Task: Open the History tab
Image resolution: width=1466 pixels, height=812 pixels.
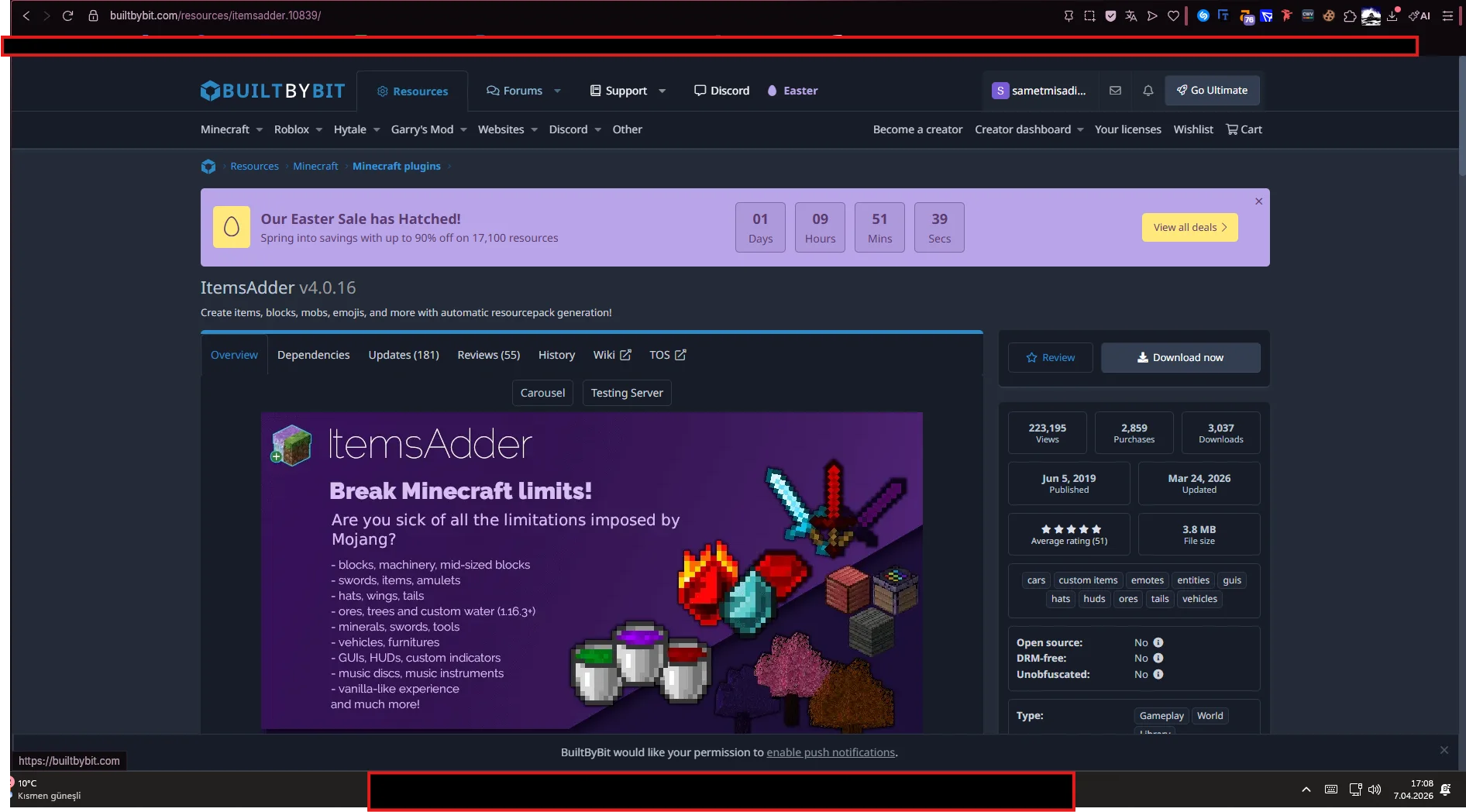Action: 556,355
